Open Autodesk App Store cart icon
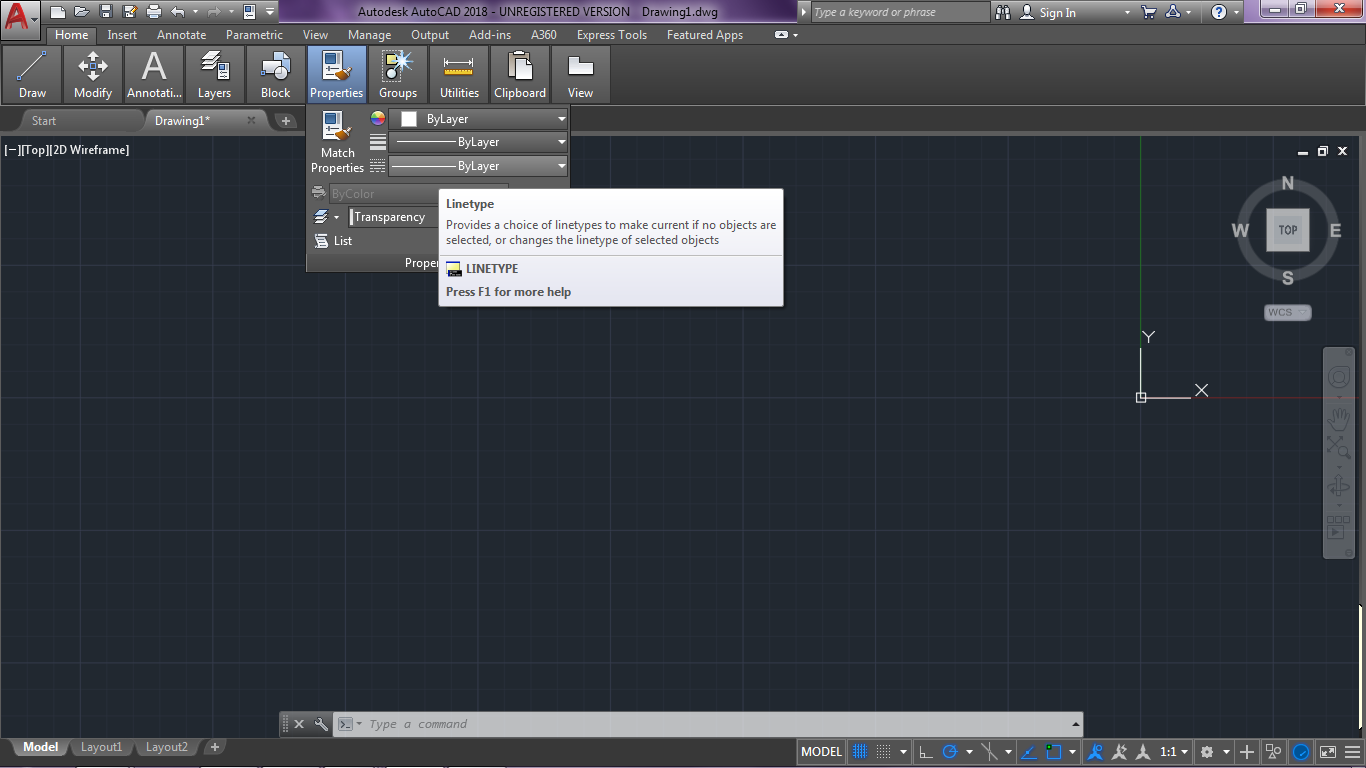Viewport: 1366px width, 768px height. tap(1149, 12)
